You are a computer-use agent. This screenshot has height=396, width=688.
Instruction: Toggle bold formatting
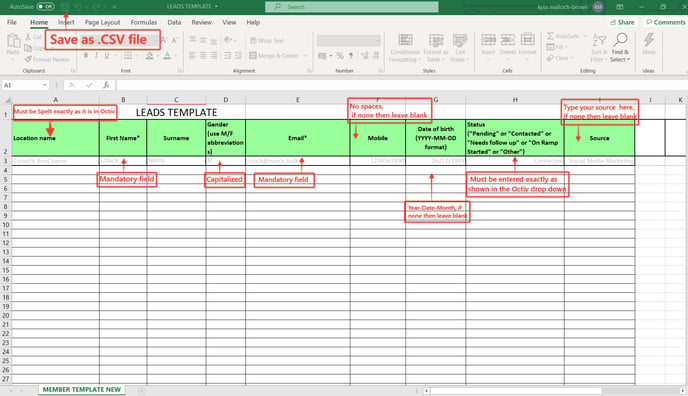click(86, 56)
